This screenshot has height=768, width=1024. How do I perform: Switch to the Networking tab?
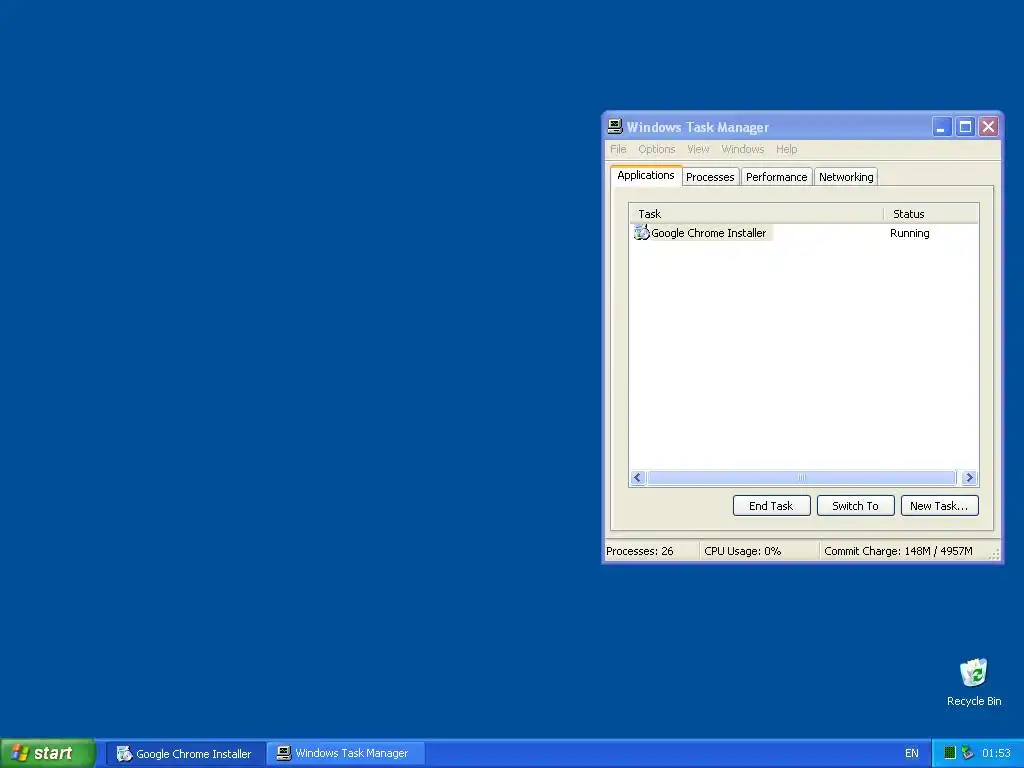[x=846, y=177]
